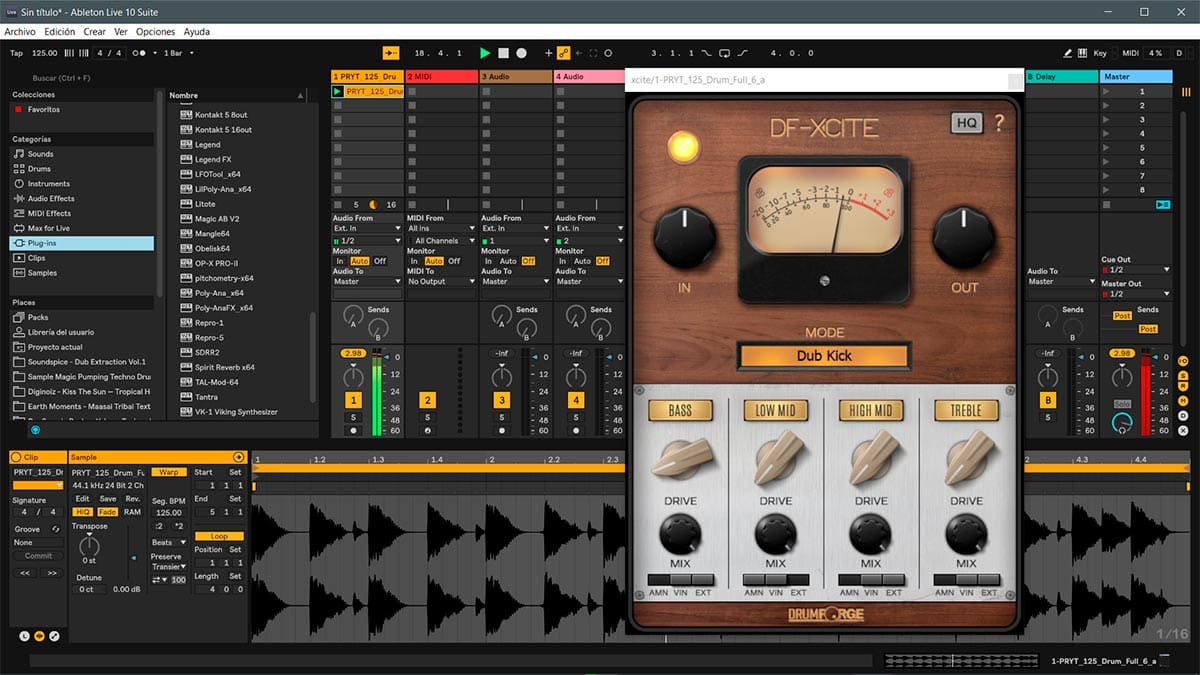Toggle the Warp button in Sample box
1200x675 pixels.
click(x=168, y=472)
